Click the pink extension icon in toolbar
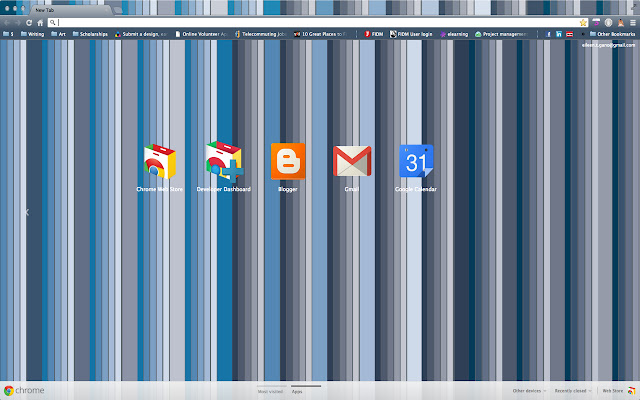 pyautogui.click(x=596, y=23)
